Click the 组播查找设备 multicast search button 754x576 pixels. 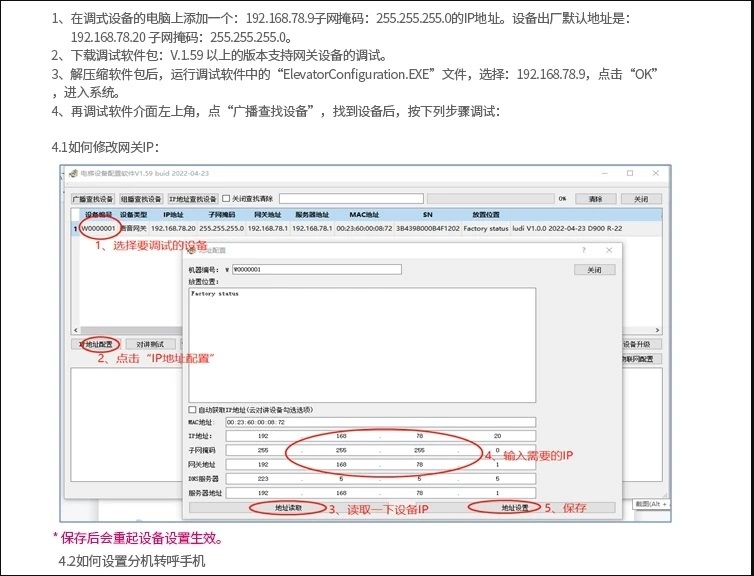pyautogui.click(x=141, y=199)
